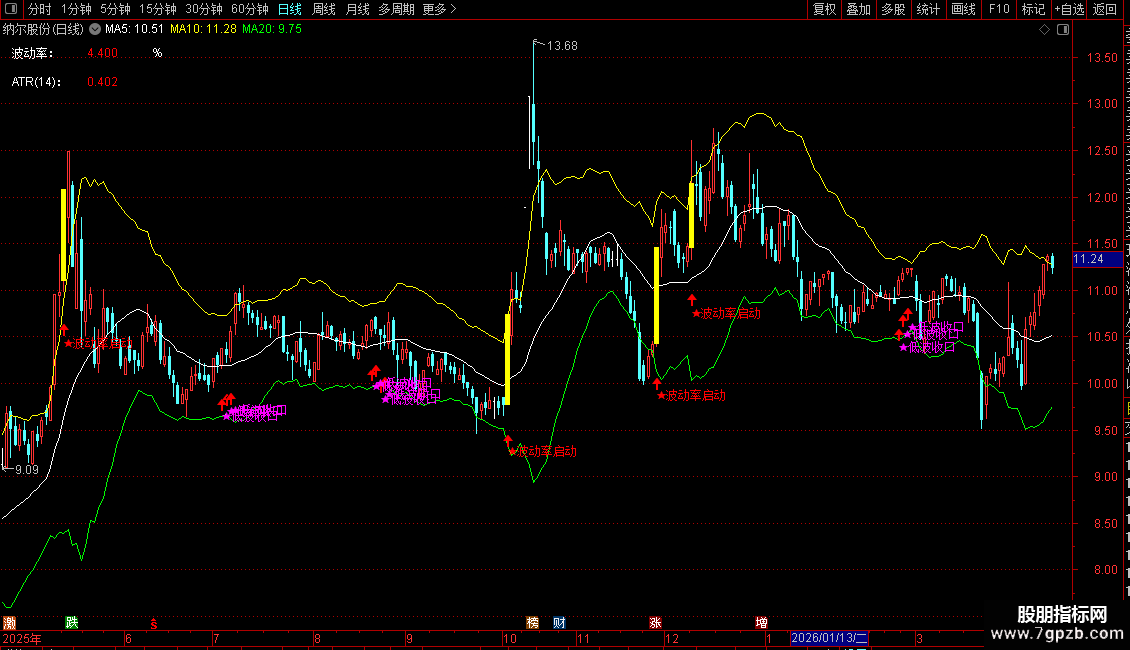The image size is (1130, 650).
Task: Open the 纳尔股份 indicator dropdown arrow
Action: click(x=95, y=30)
